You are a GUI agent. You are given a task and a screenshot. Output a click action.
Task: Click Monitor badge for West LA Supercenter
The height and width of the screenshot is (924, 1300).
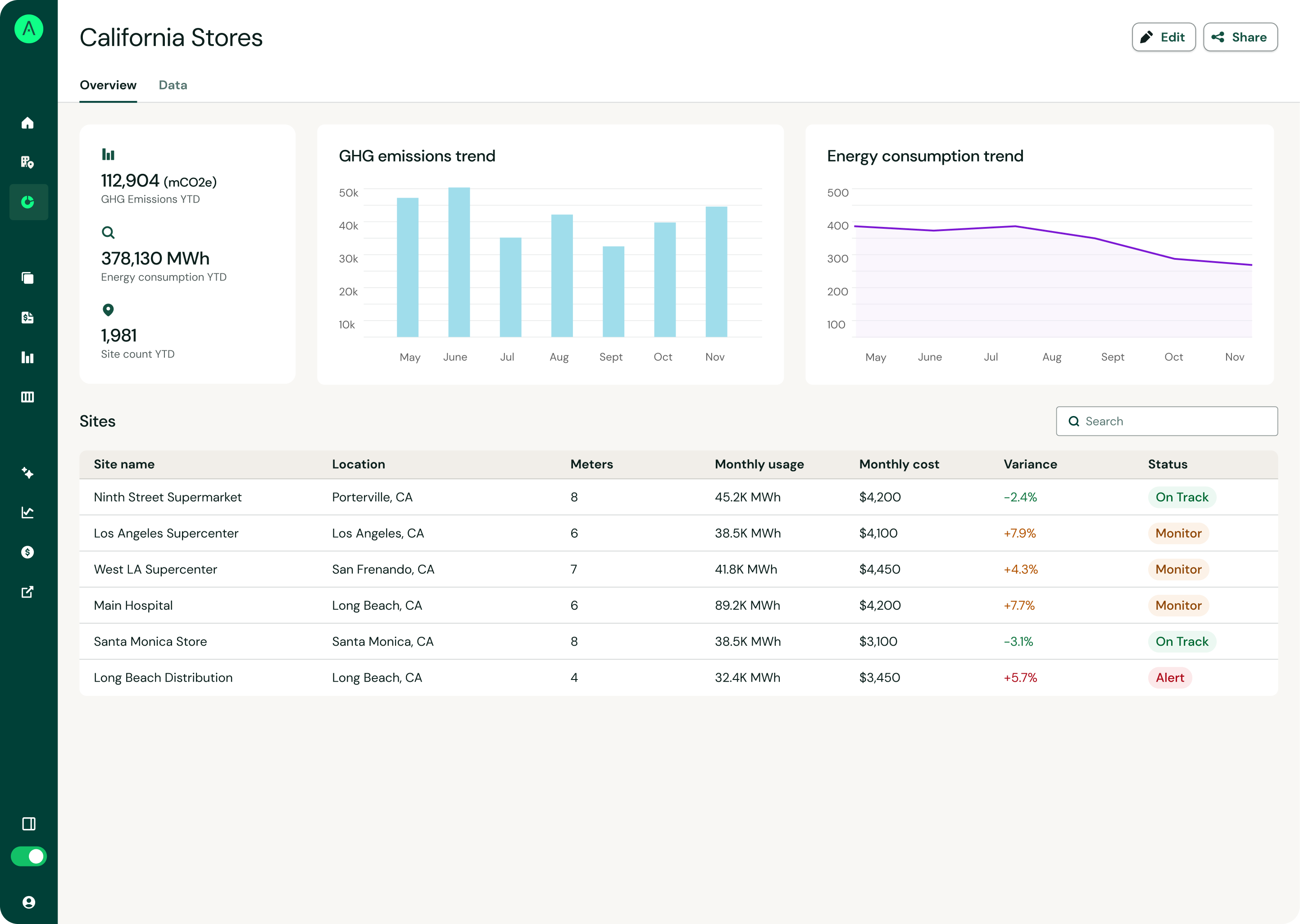tap(1178, 570)
